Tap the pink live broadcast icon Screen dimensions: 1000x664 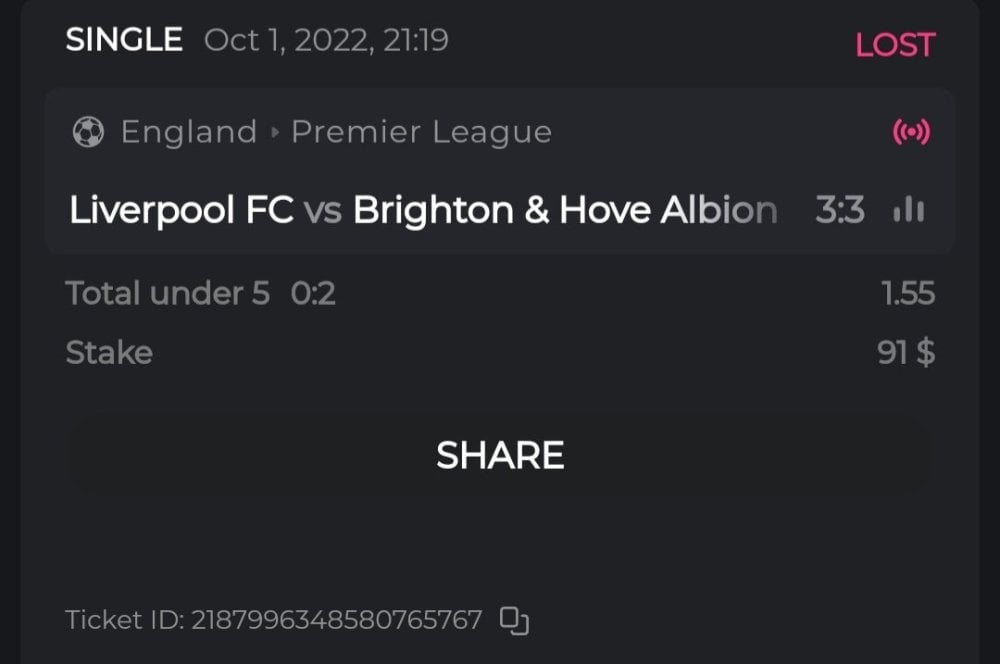coord(910,132)
